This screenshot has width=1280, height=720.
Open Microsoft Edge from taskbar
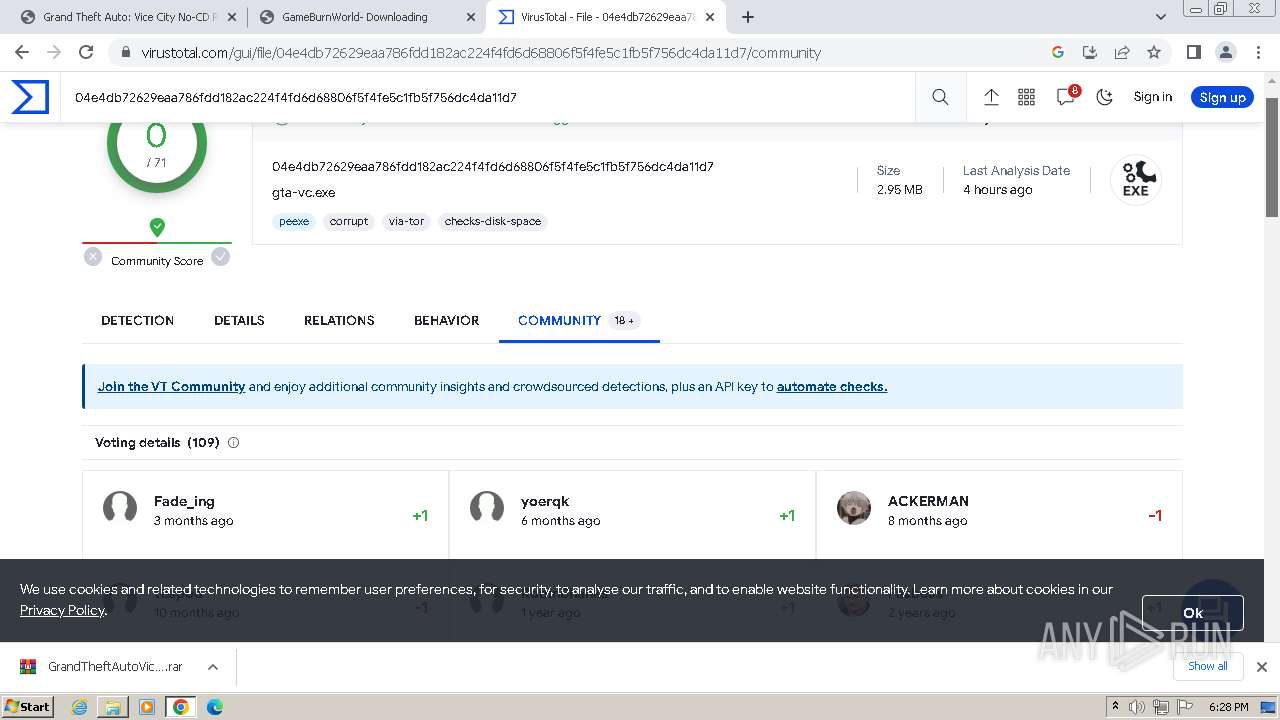[215, 707]
